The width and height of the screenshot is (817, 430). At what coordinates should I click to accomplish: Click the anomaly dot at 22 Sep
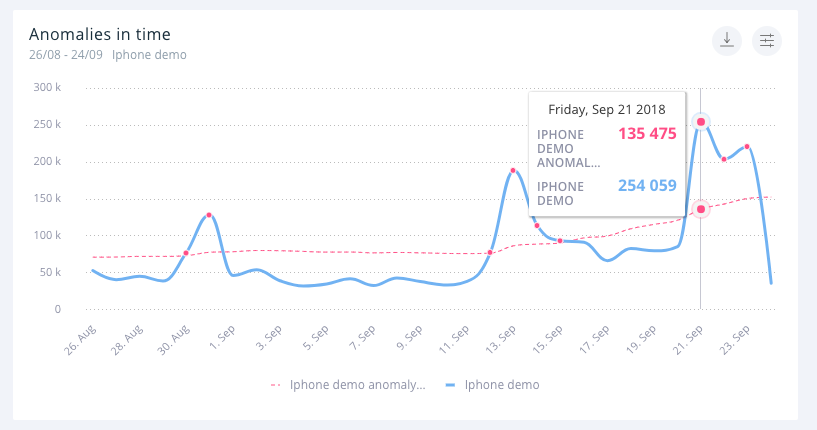click(x=724, y=160)
